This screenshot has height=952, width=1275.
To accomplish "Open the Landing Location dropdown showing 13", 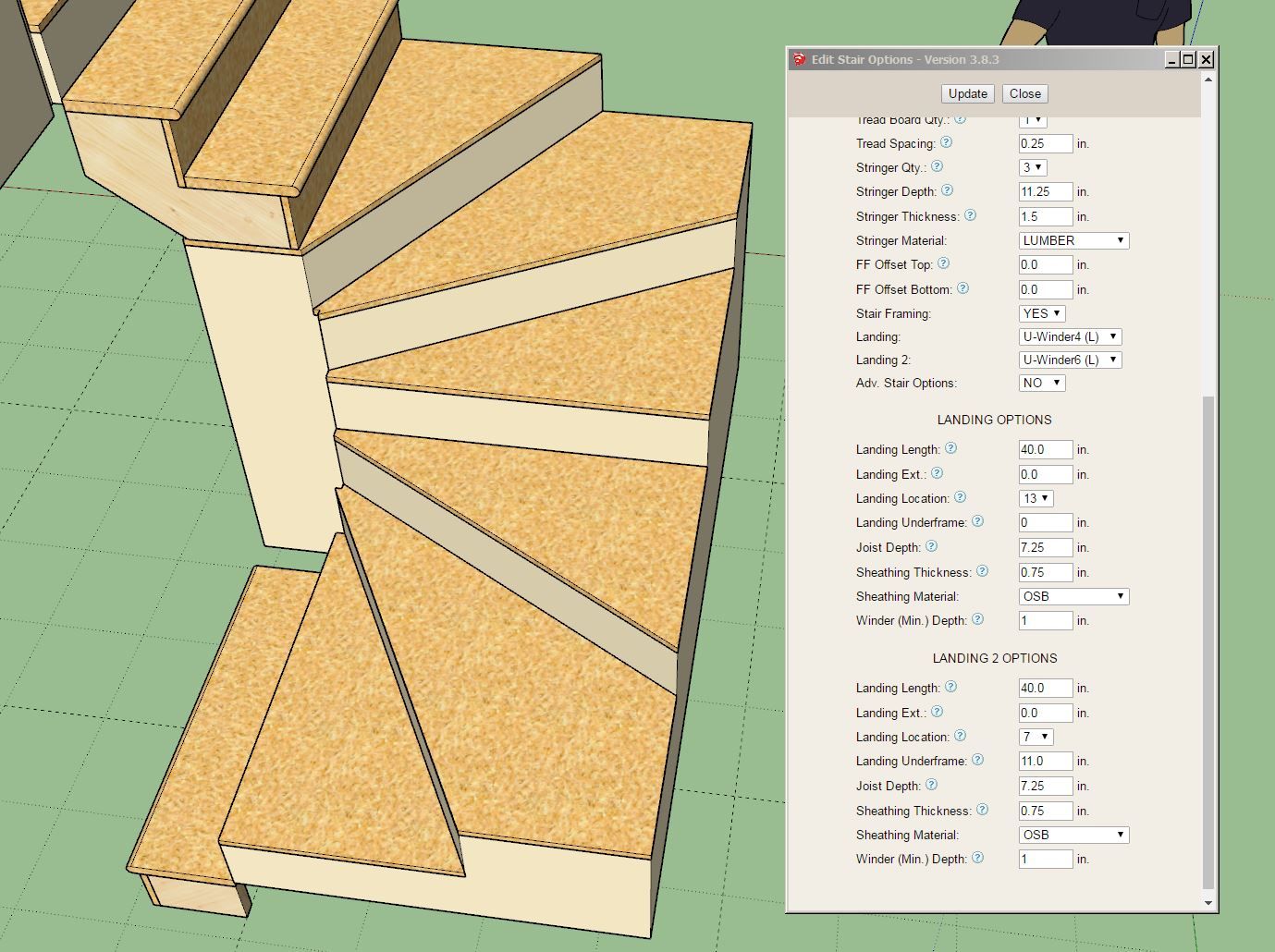I will 1036,498.
